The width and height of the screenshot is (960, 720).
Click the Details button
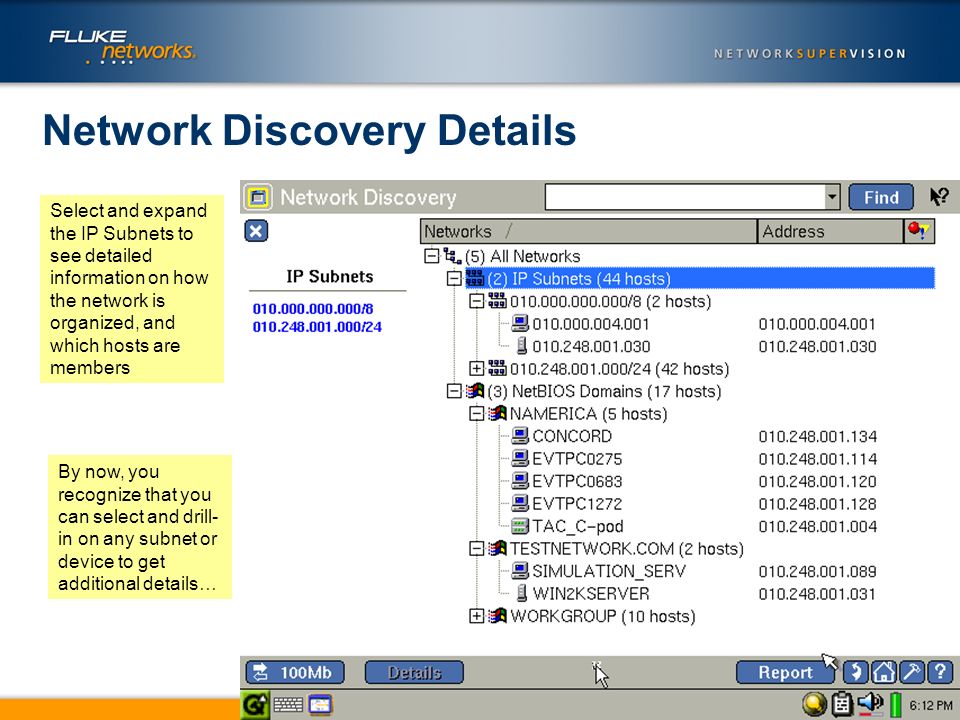tap(414, 672)
